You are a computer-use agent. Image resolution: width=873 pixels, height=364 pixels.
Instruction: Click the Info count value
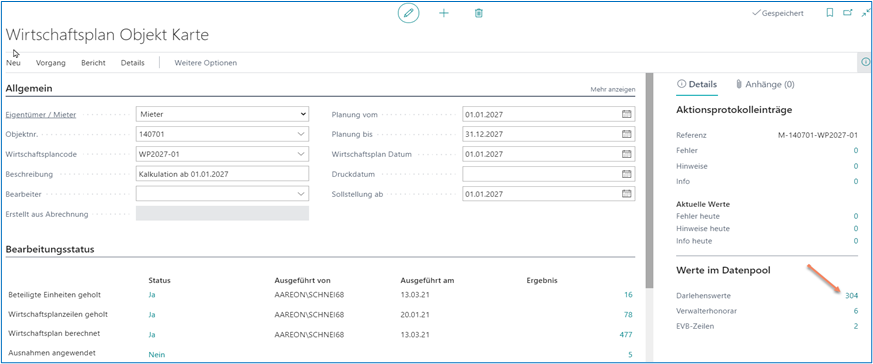tap(856, 181)
